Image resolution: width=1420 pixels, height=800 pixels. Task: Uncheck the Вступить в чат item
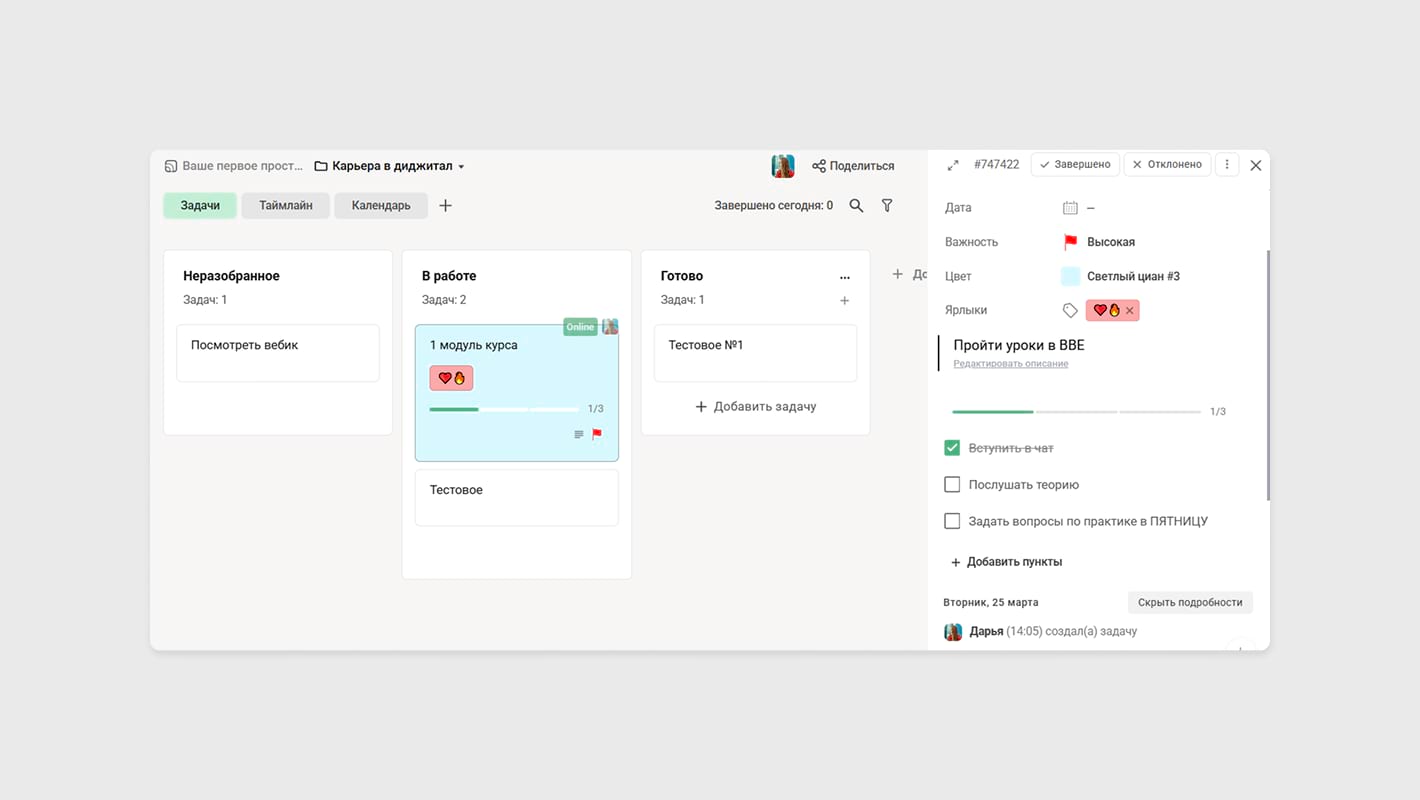(952, 448)
